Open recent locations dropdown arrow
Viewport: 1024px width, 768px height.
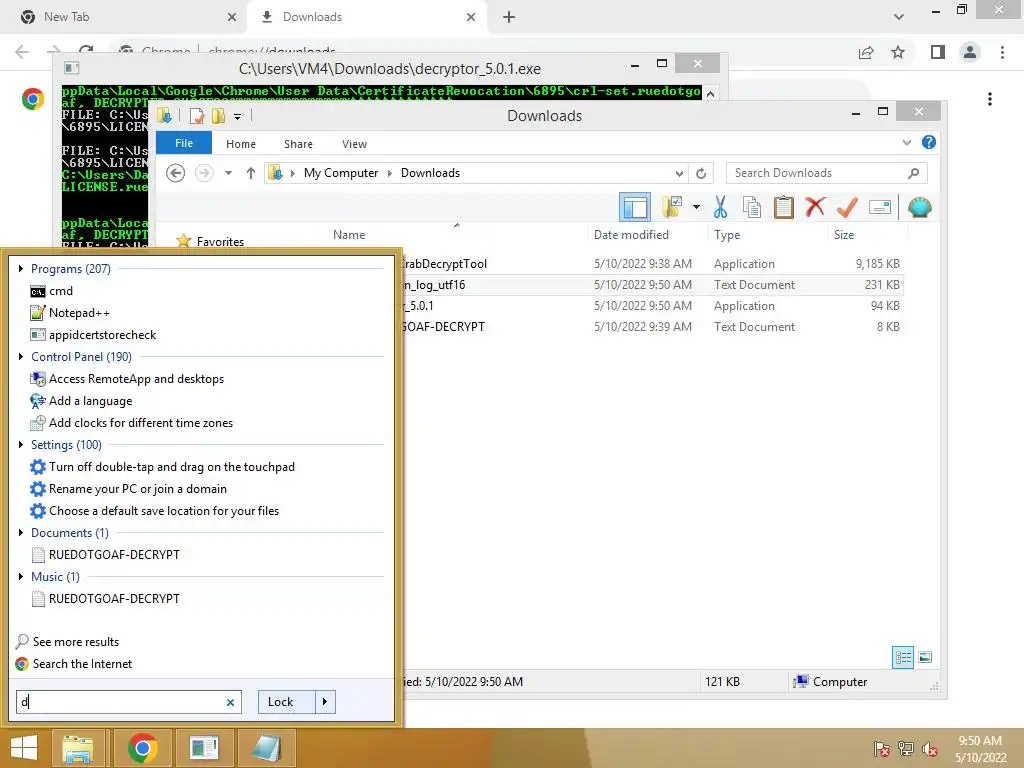228,173
